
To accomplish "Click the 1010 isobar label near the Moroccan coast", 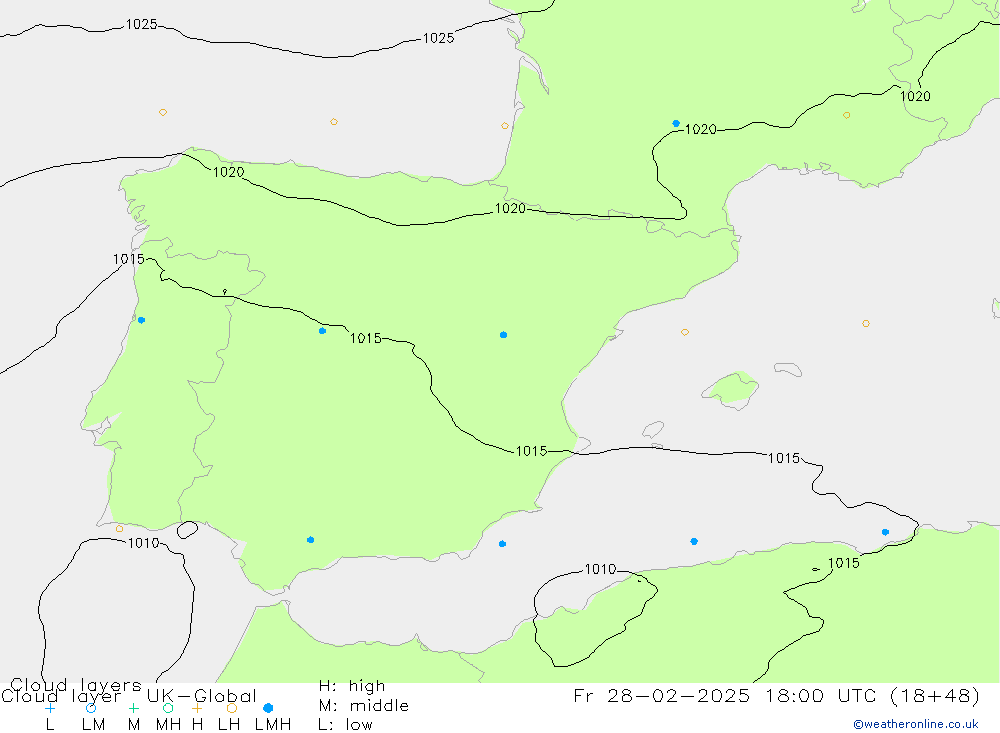I will pyautogui.click(x=601, y=569).
